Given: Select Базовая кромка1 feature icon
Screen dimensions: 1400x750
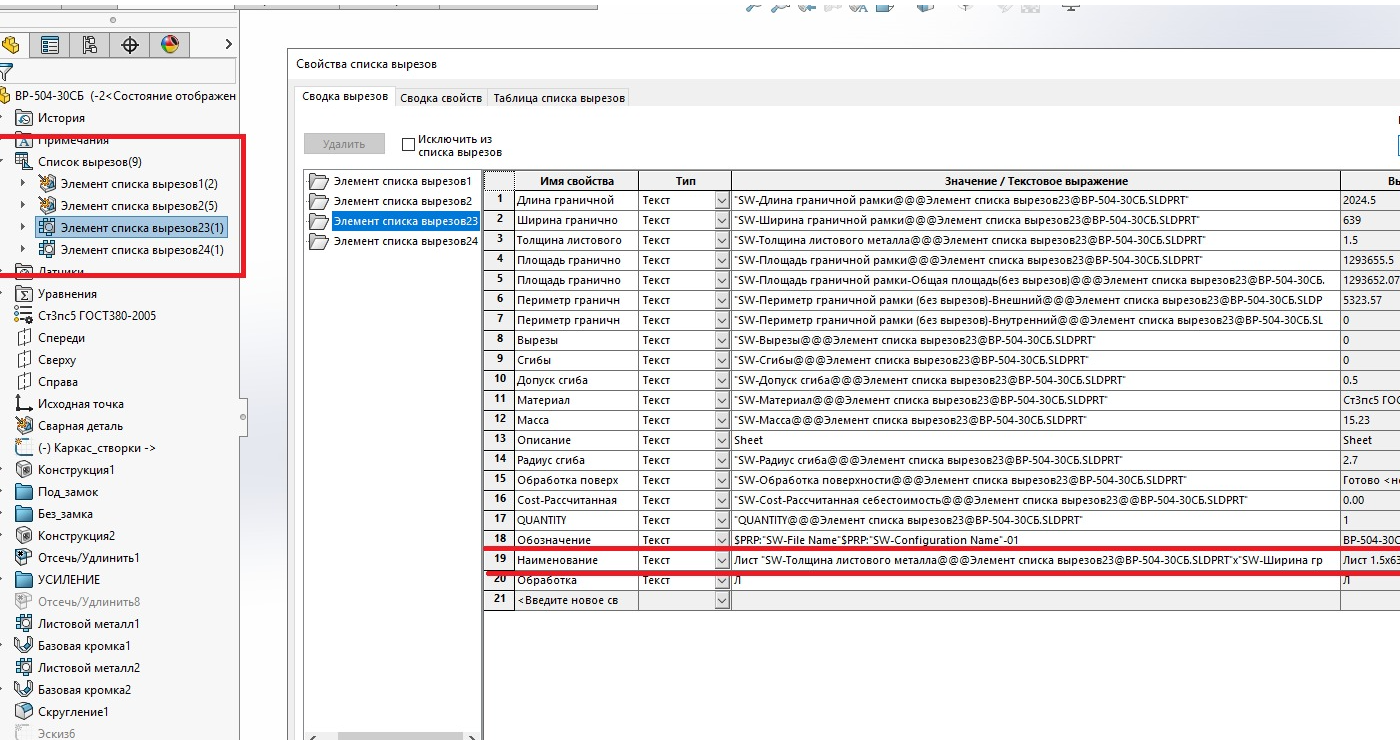Looking at the screenshot, I should coord(24,646).
